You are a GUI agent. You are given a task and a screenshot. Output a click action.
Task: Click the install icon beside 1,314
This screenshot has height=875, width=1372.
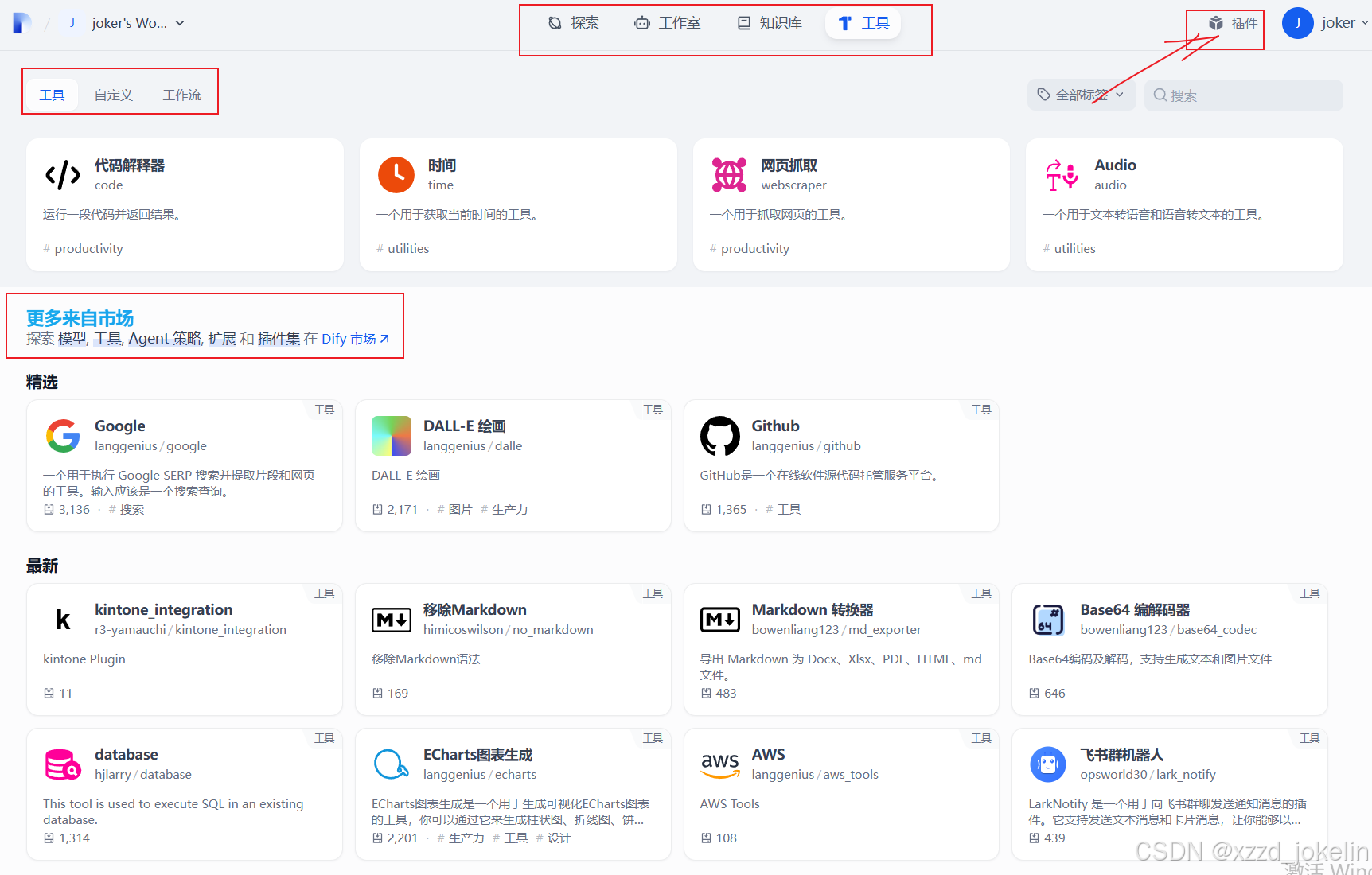pyautogui.click(x=49, y=838)
